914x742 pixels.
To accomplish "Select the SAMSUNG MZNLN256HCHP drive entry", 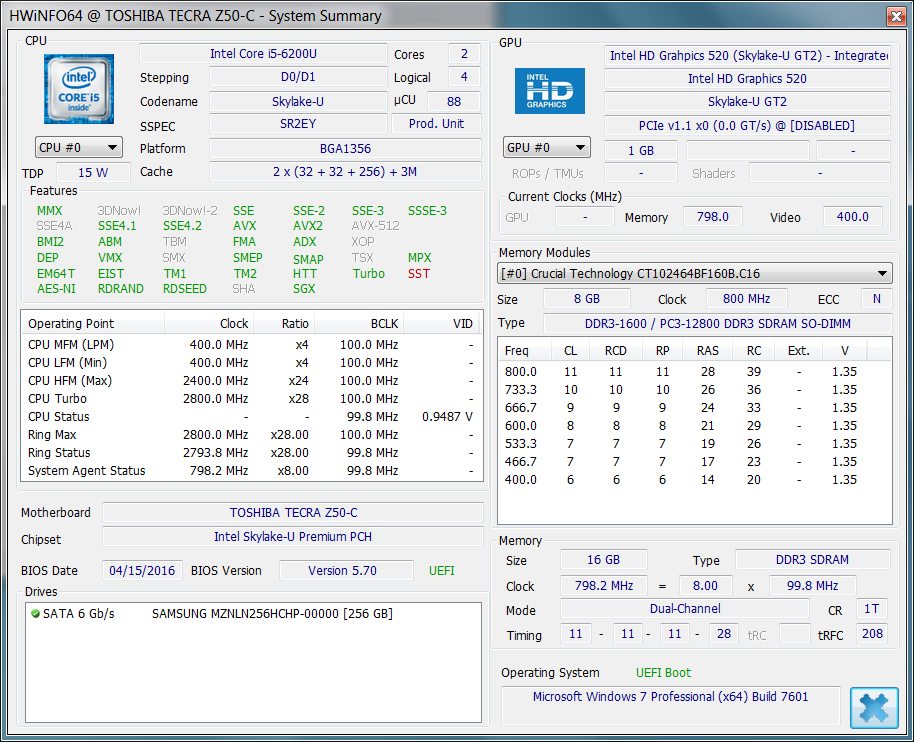I will [x=272, y=614].
